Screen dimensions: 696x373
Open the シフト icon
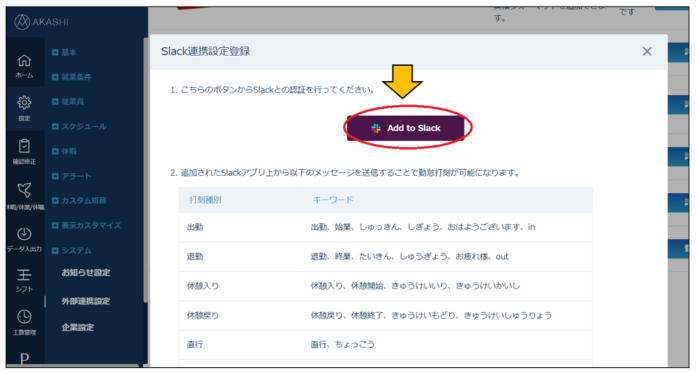(24, 281)
